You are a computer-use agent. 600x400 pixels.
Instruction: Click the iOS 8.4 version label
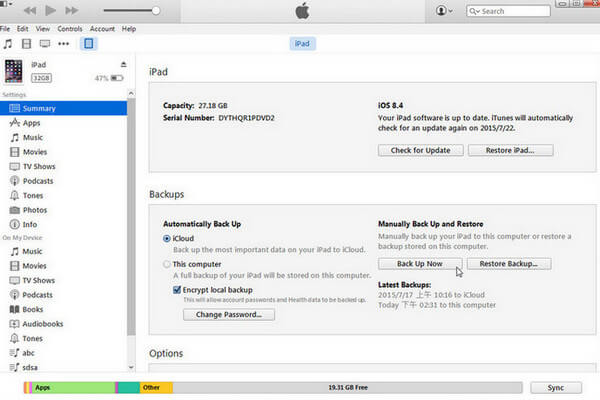[390, 106]
